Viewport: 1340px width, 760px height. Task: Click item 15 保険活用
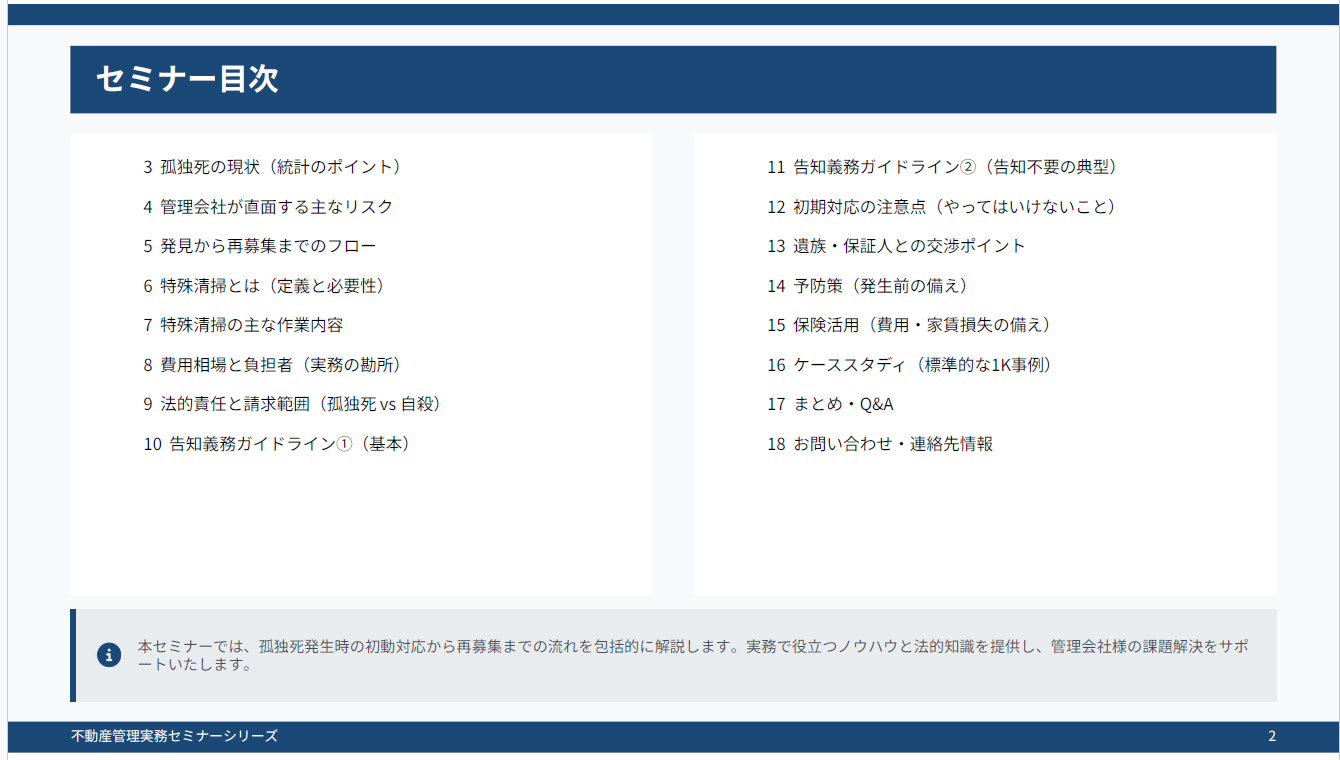click(909, 325)
